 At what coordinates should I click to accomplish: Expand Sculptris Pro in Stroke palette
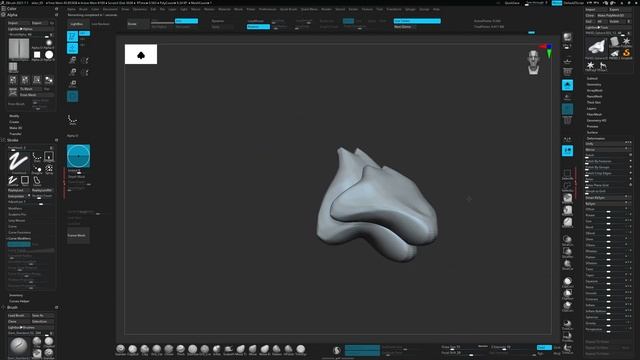(x=17, y=214)
